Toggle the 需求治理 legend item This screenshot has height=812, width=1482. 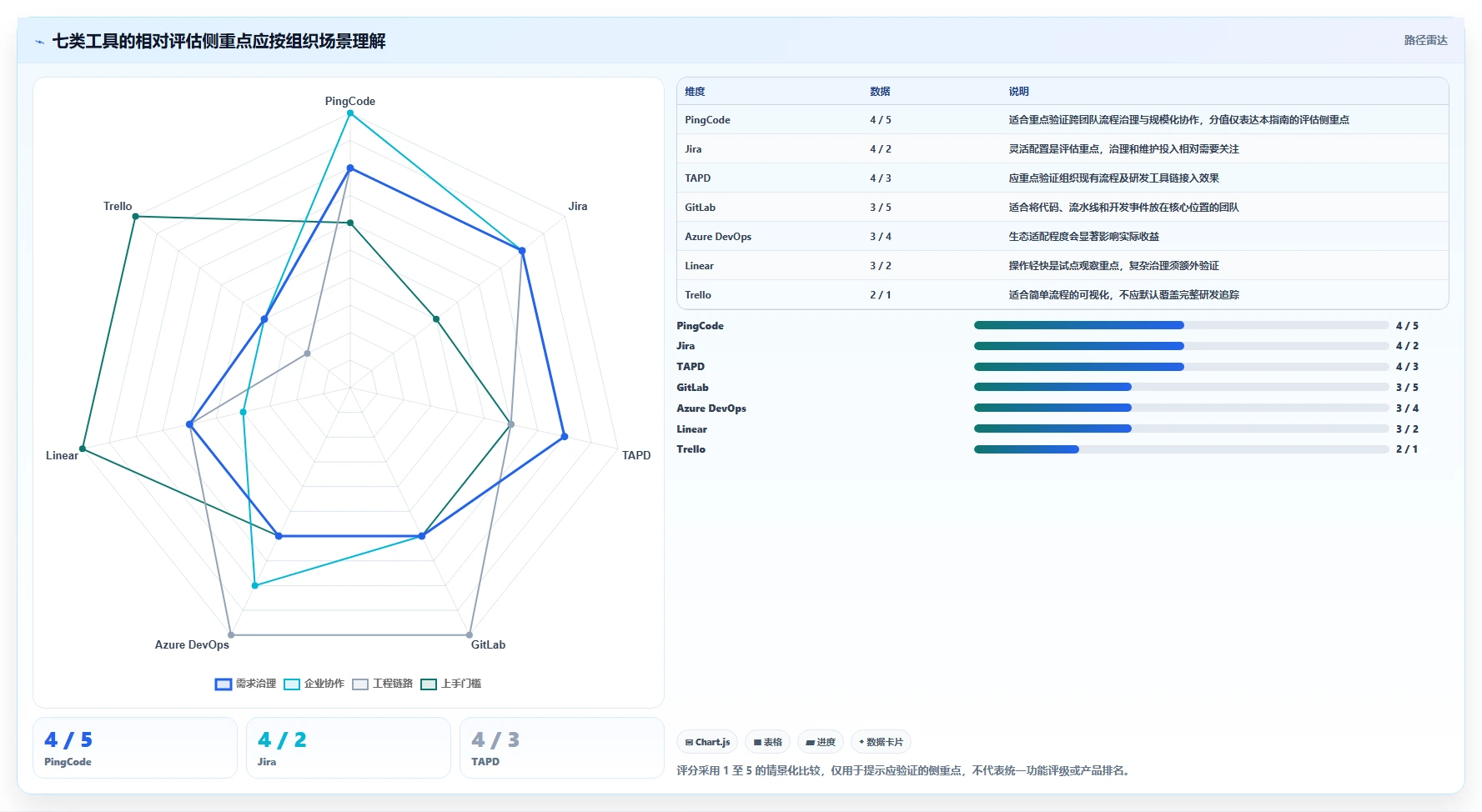(245, 684)
